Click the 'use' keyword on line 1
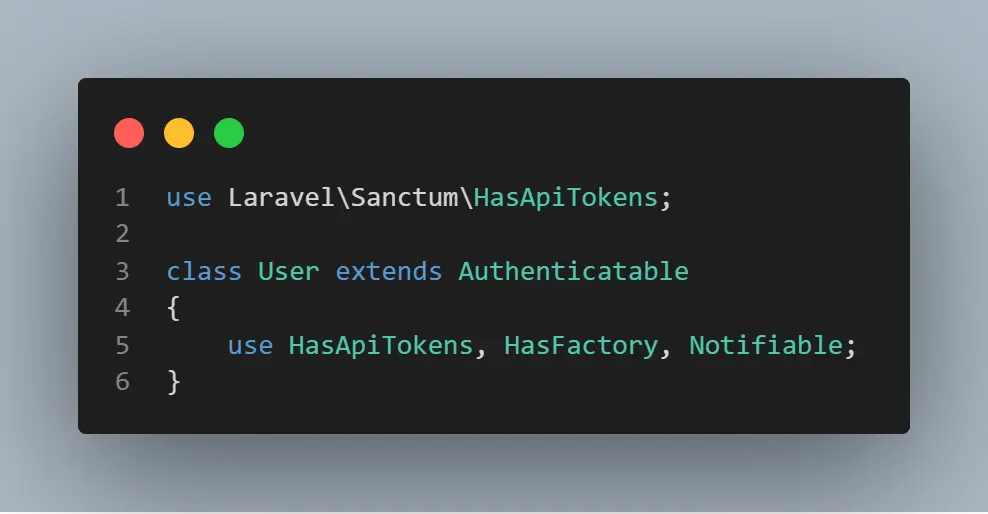 point(189,198)
